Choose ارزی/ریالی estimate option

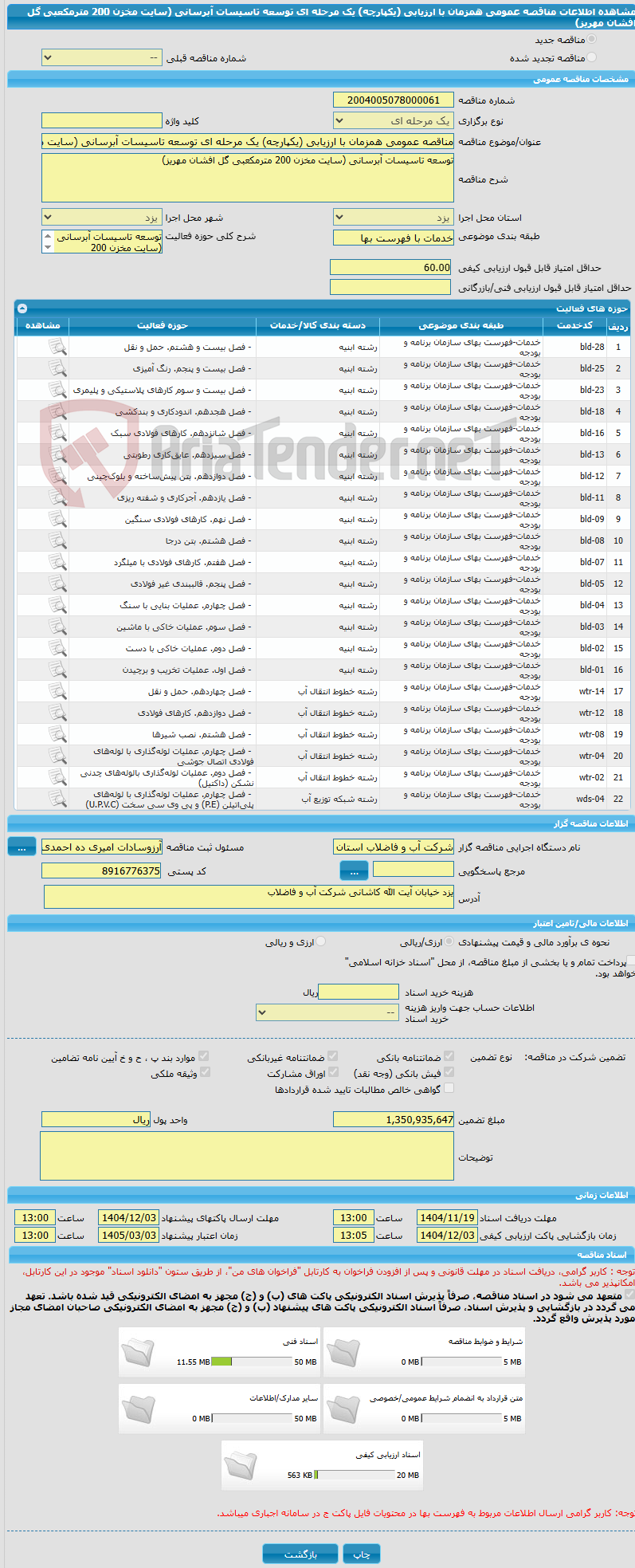[449, 942]
